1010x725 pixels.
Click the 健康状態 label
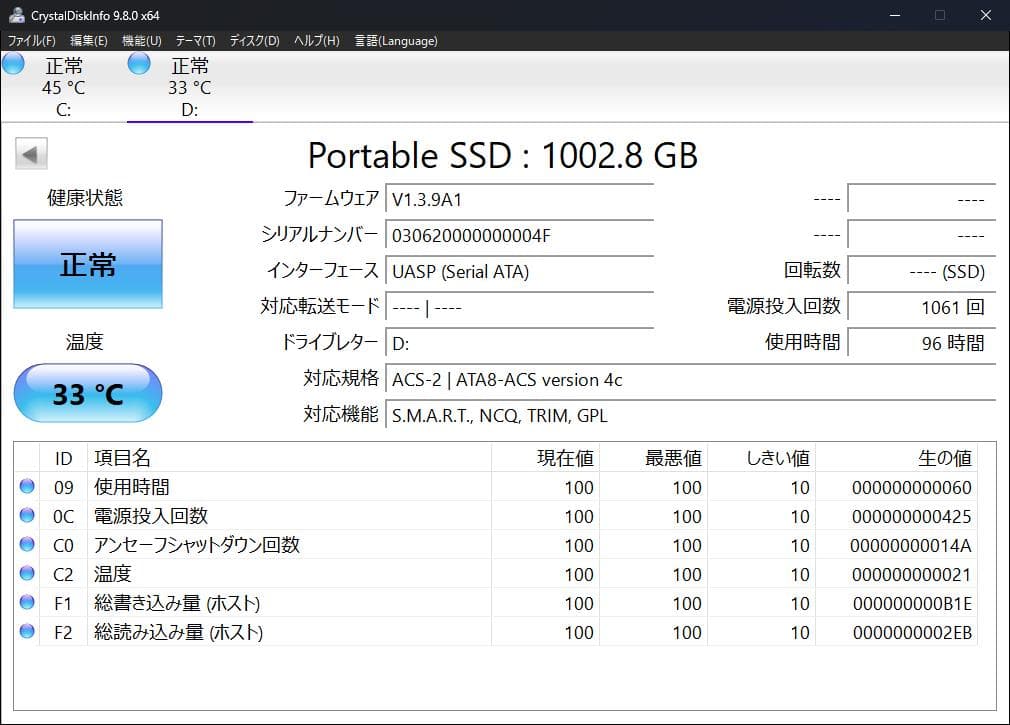pyautogui.click(x=84, y=197)
